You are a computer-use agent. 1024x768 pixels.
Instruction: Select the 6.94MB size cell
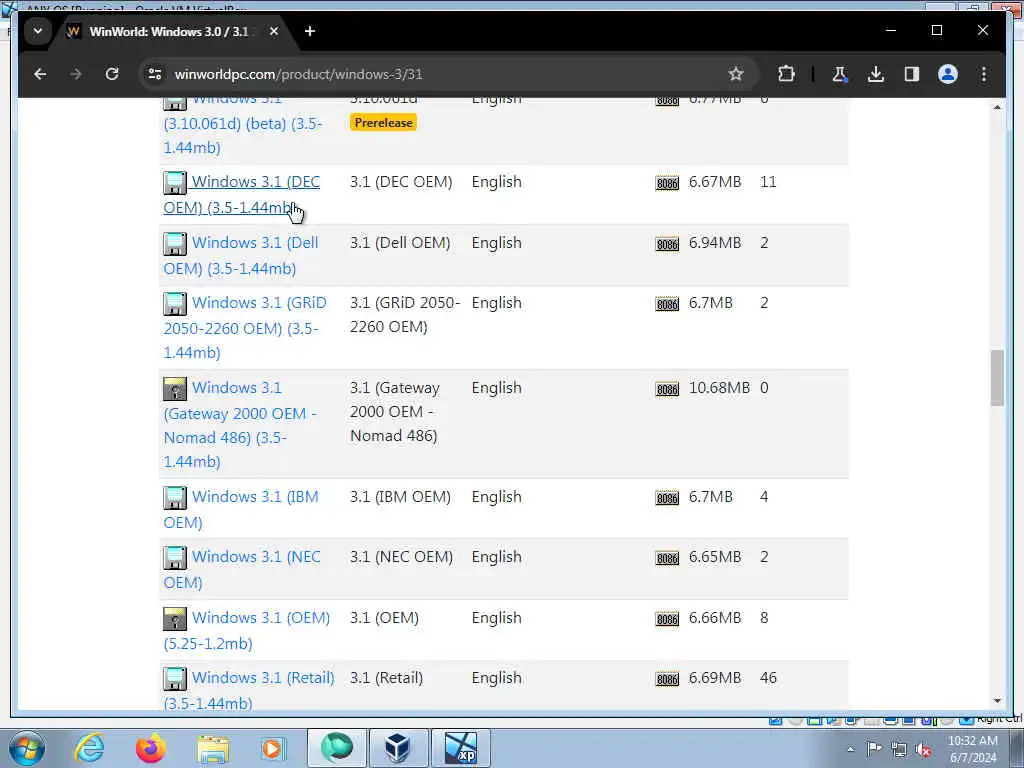pyautogui.click(x=715, y=243)
